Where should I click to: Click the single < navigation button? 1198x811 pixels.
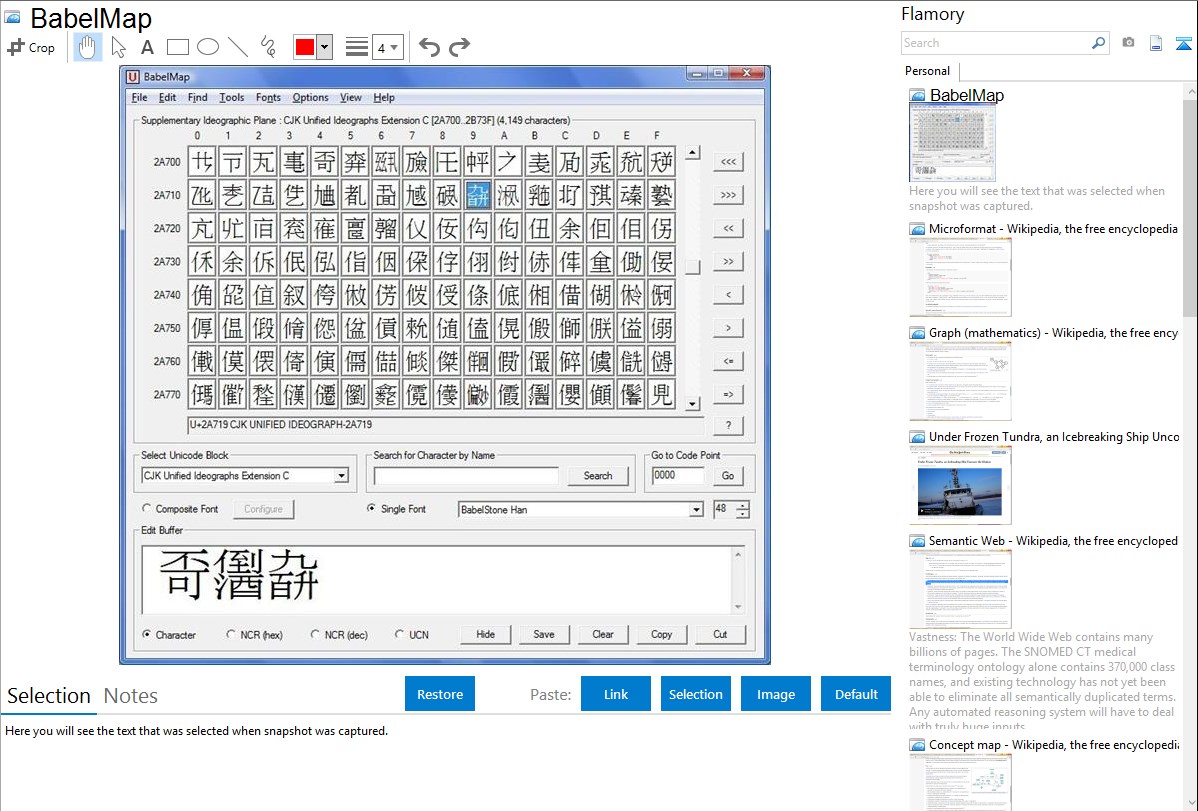728,295
